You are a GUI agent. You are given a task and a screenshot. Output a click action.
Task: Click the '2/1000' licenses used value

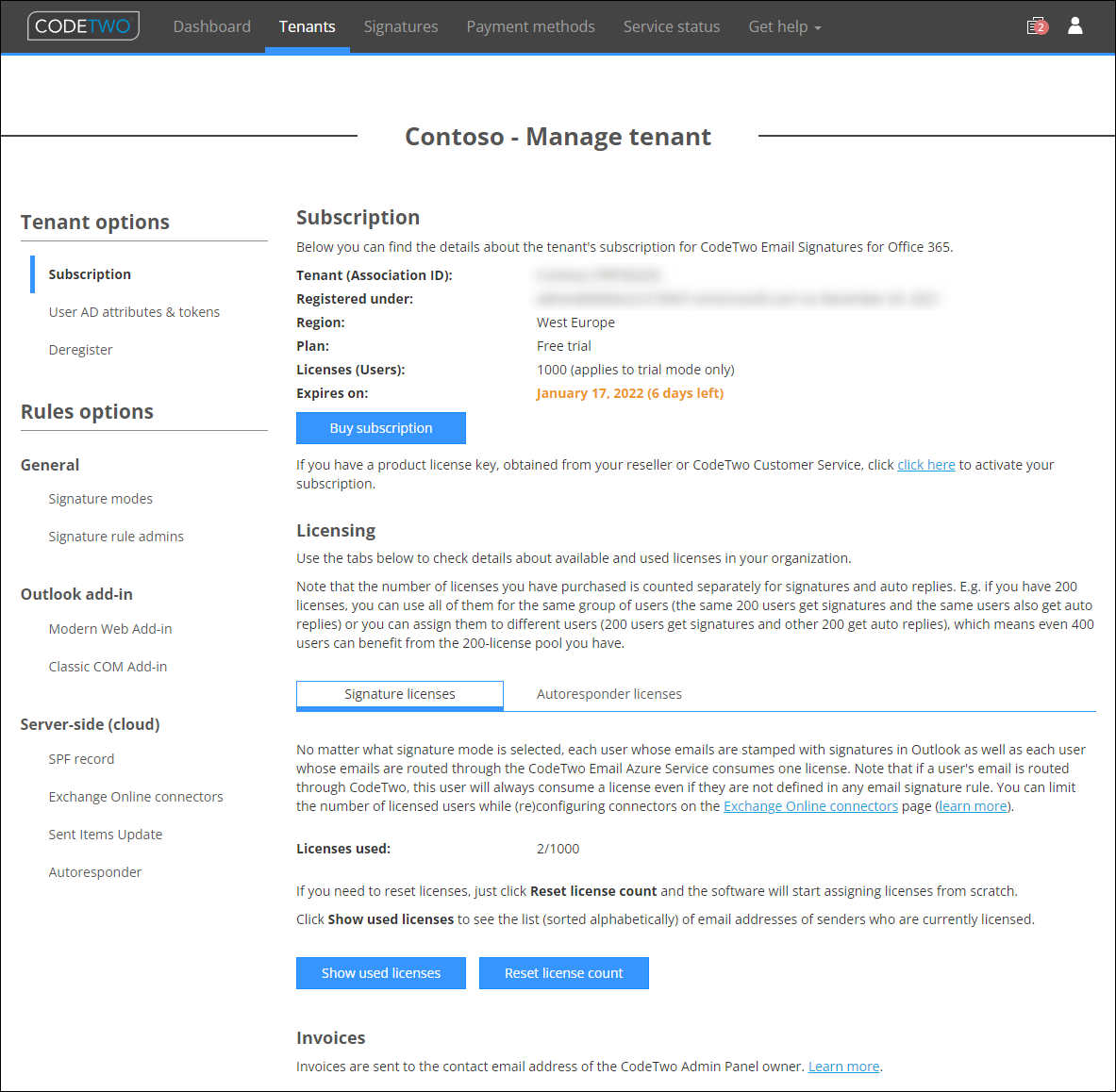pyautogui.click(x=558, y=850)
